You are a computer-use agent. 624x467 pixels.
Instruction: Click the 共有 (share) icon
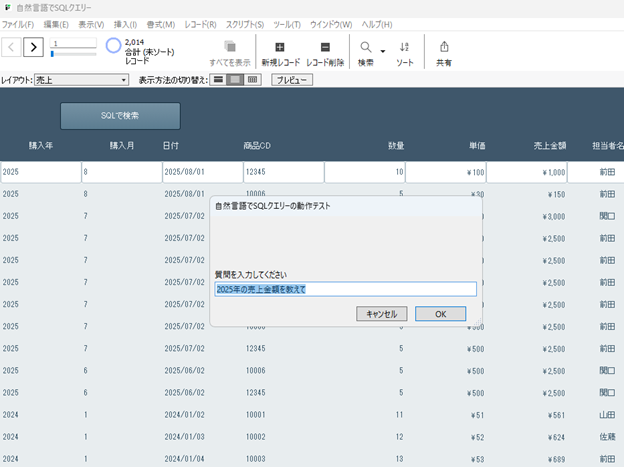444,47
